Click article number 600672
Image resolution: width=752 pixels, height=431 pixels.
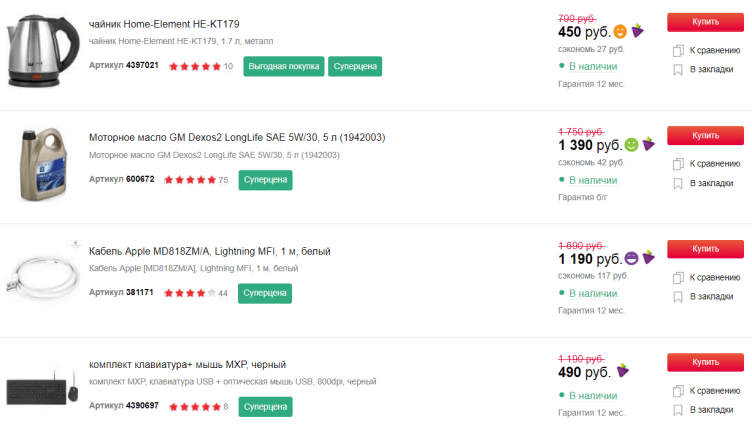141,179
